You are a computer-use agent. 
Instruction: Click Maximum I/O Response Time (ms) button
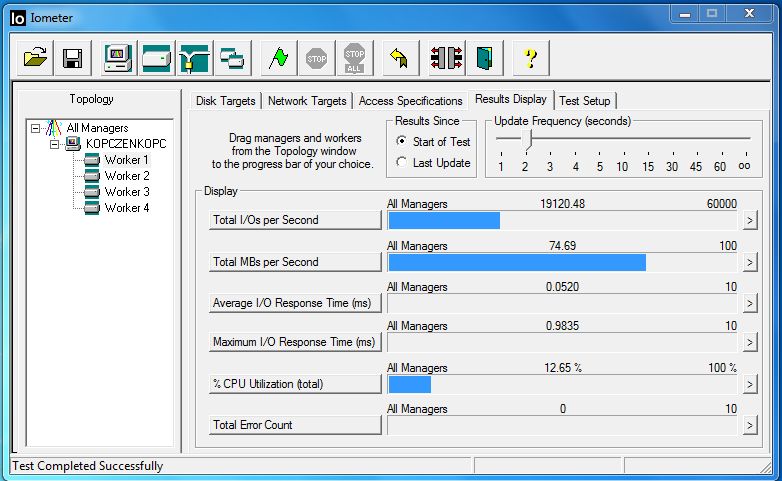[295, 342]
